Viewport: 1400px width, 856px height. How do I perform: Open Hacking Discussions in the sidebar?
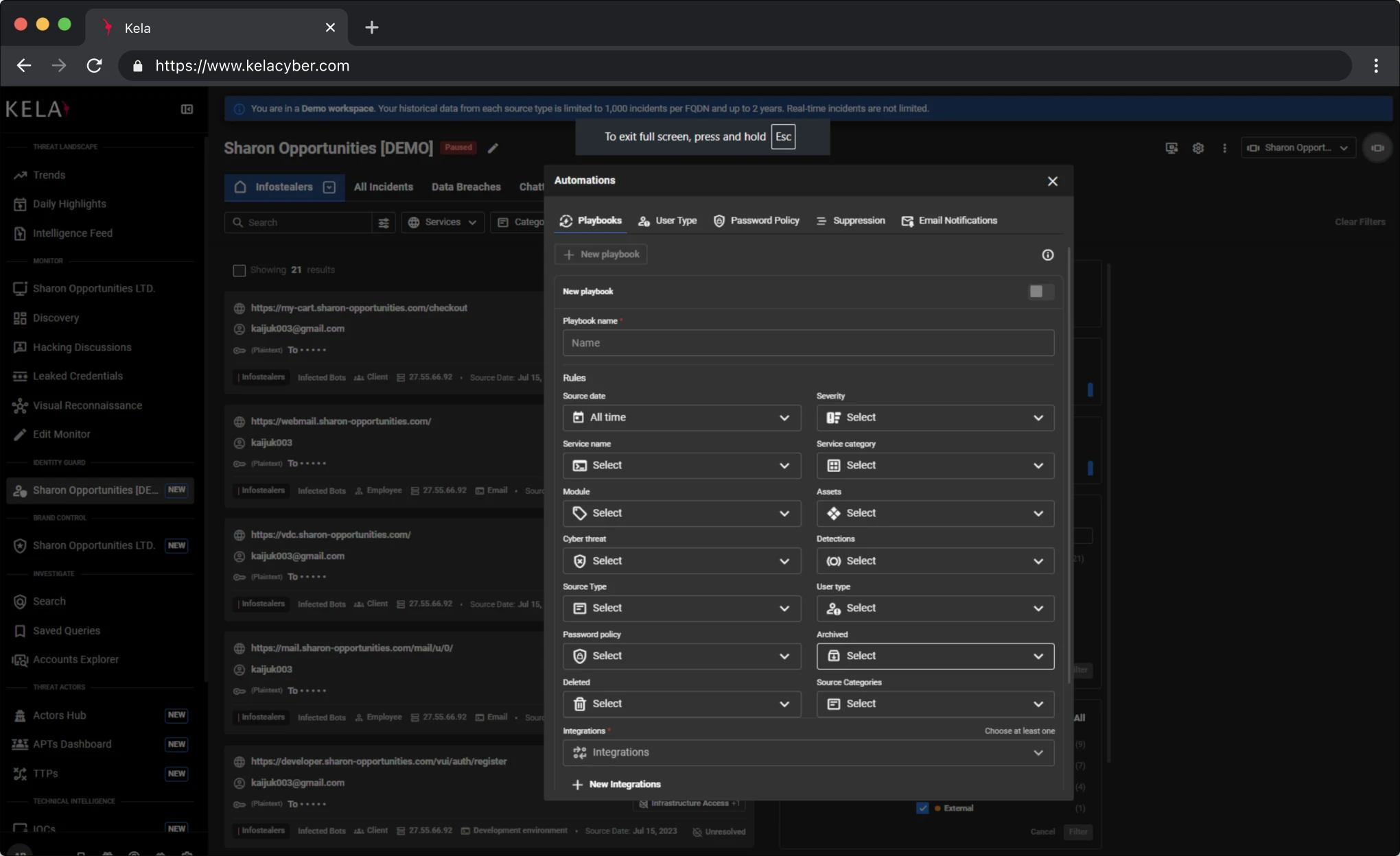pyautogui.click(x=82, y=347)
